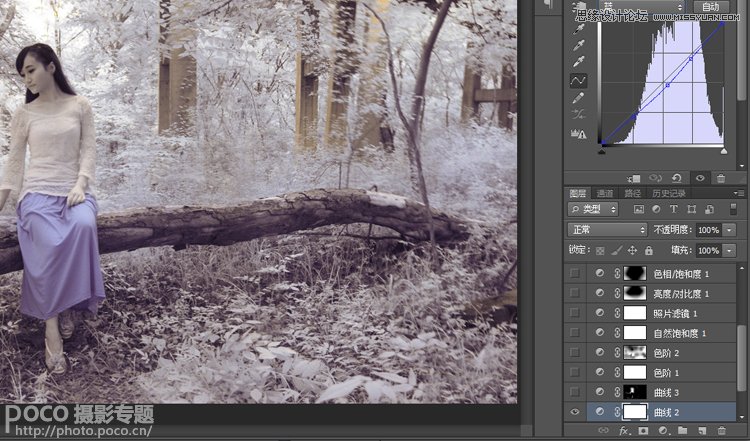
Task: Click the white point slider under histogram
Action: pos(723,150)
